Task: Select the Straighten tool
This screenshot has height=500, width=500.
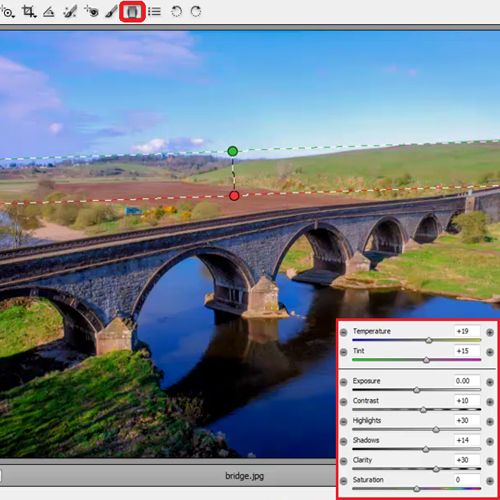Action: pyautogui.click(x=49, y=12)
